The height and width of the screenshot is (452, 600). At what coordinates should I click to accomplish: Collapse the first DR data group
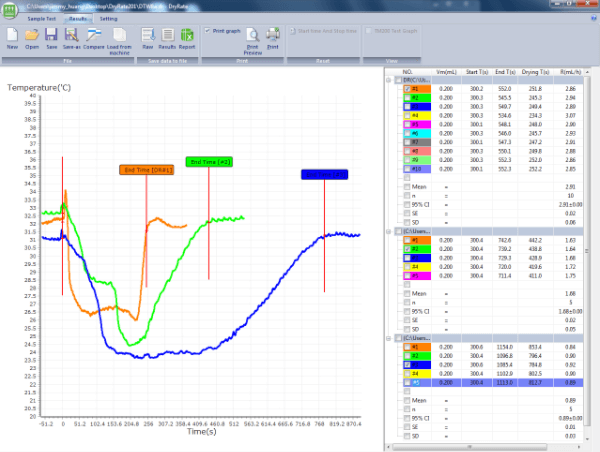pos(388,80)
